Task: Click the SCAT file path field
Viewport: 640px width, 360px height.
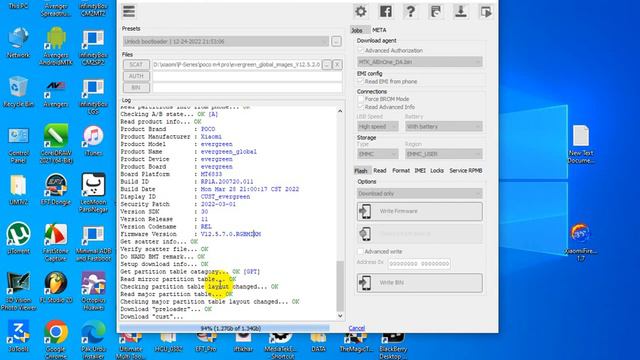Action: pos(236,64)
